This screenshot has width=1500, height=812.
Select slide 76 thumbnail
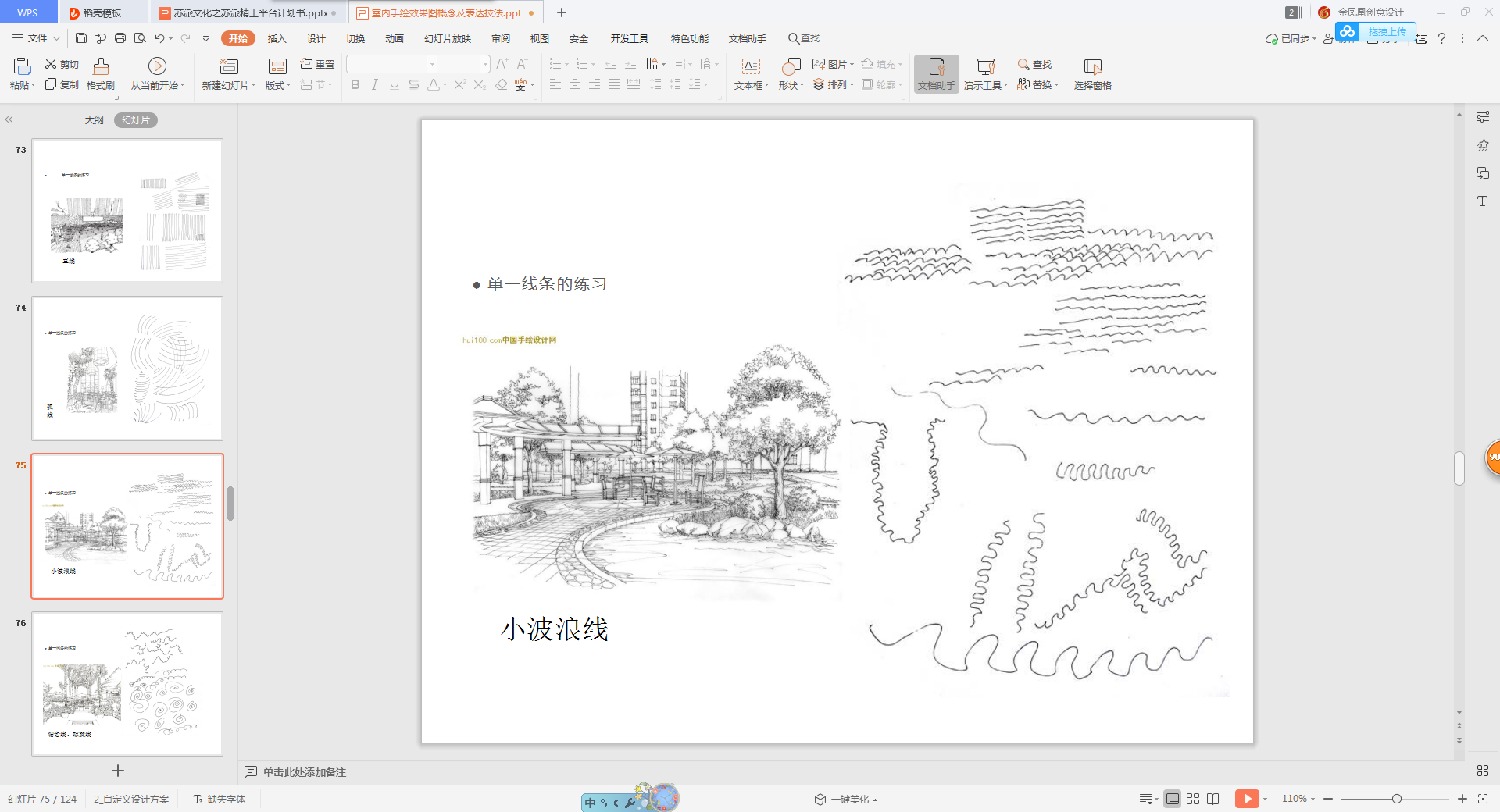(x=127, y=683)
